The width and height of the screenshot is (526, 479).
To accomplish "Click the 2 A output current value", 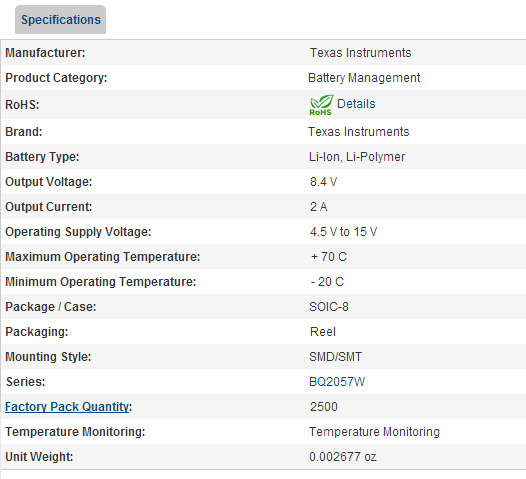I will [318, 207].
